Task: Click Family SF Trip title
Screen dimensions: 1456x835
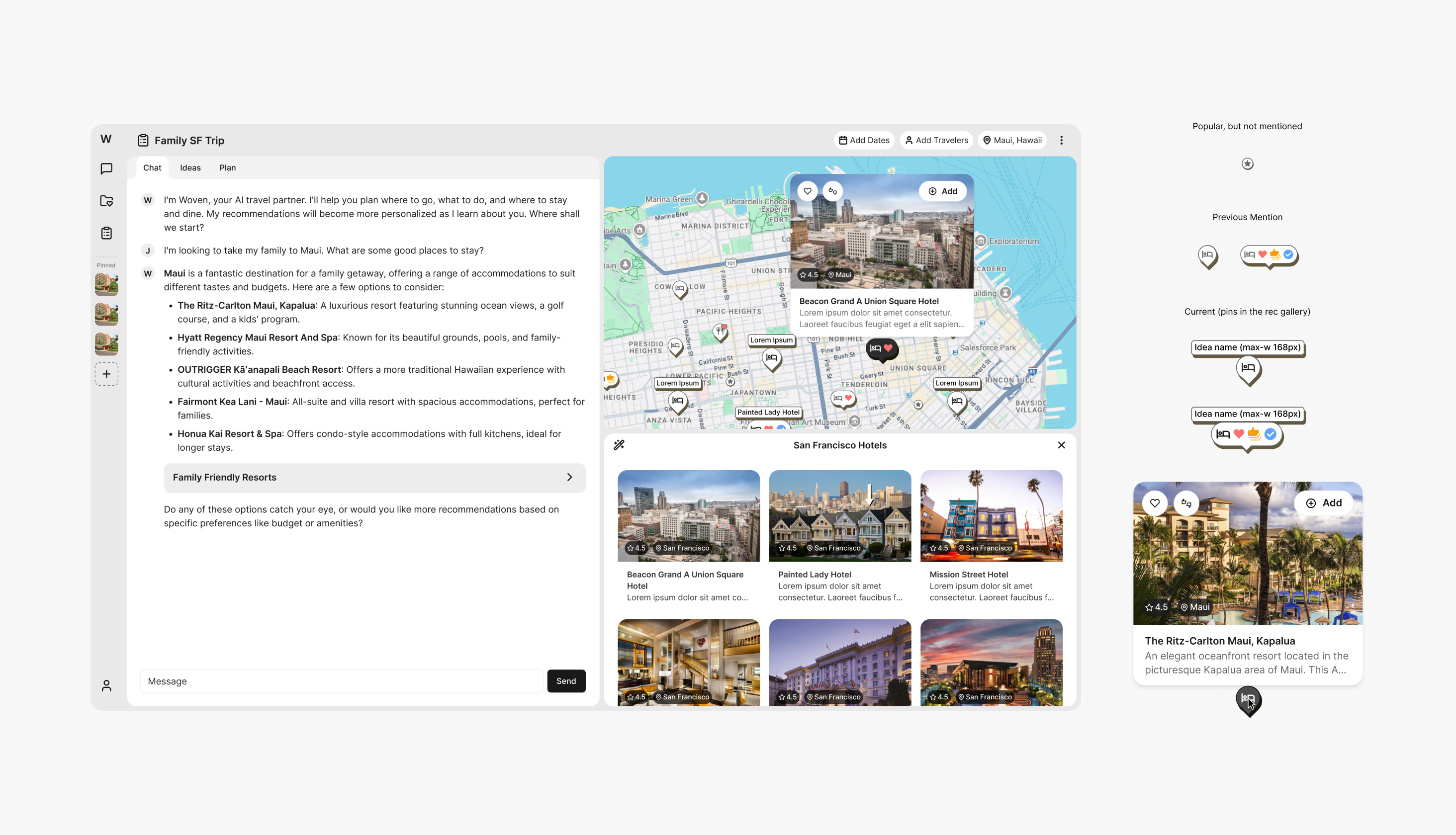Action: click(x=189, y=141)
